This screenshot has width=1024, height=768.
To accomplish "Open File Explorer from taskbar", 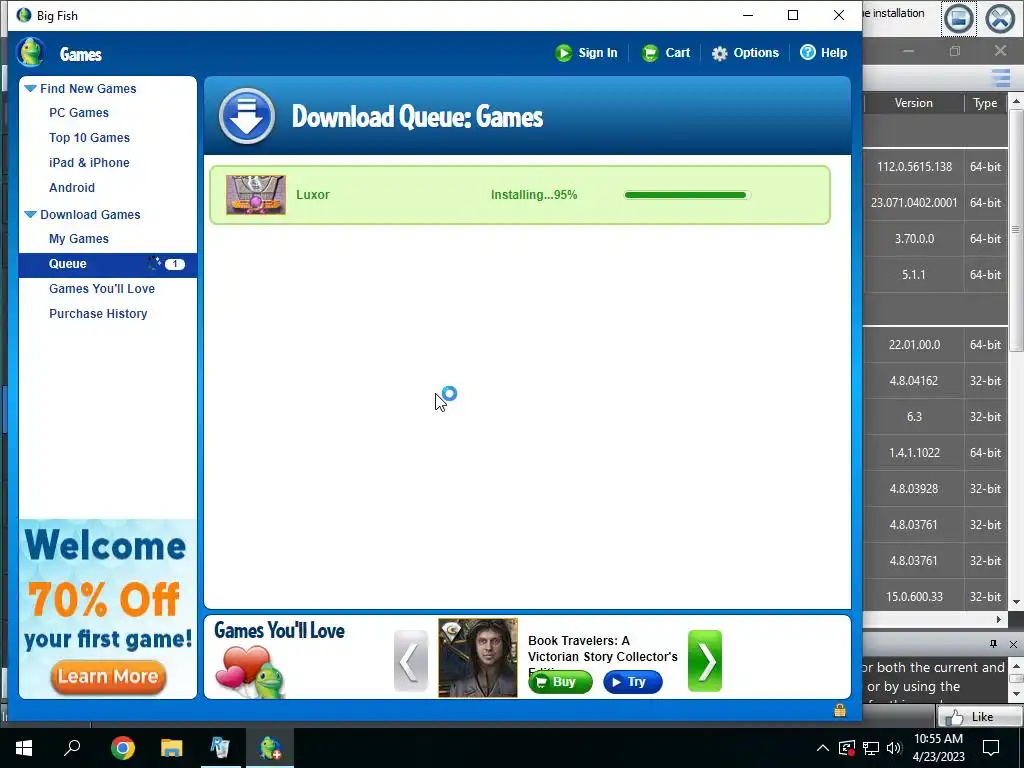I will point(171,748).
